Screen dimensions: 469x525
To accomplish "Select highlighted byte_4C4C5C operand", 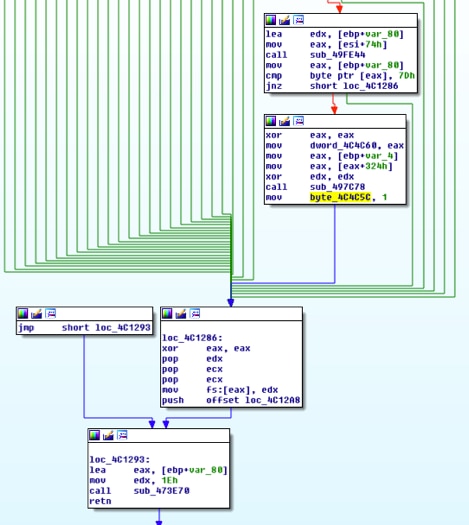I will [340, 197].
